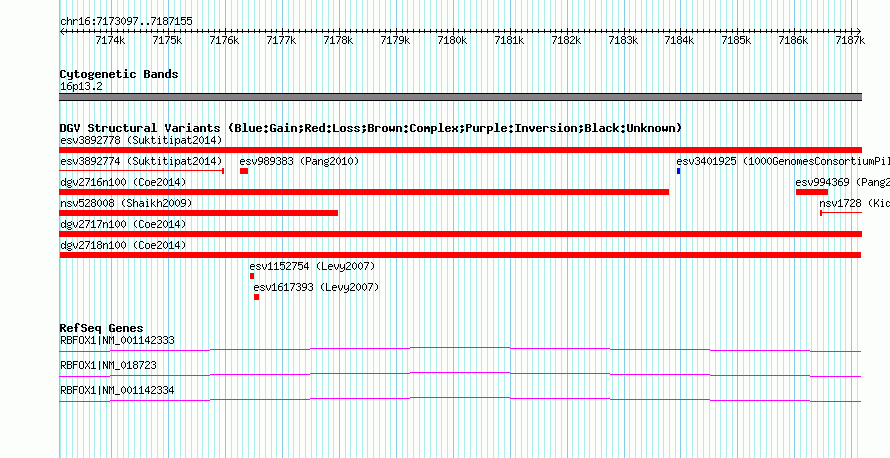Select the dgv2717n100 red loss bar
The image size is (890, 458).
click(461, 234)
